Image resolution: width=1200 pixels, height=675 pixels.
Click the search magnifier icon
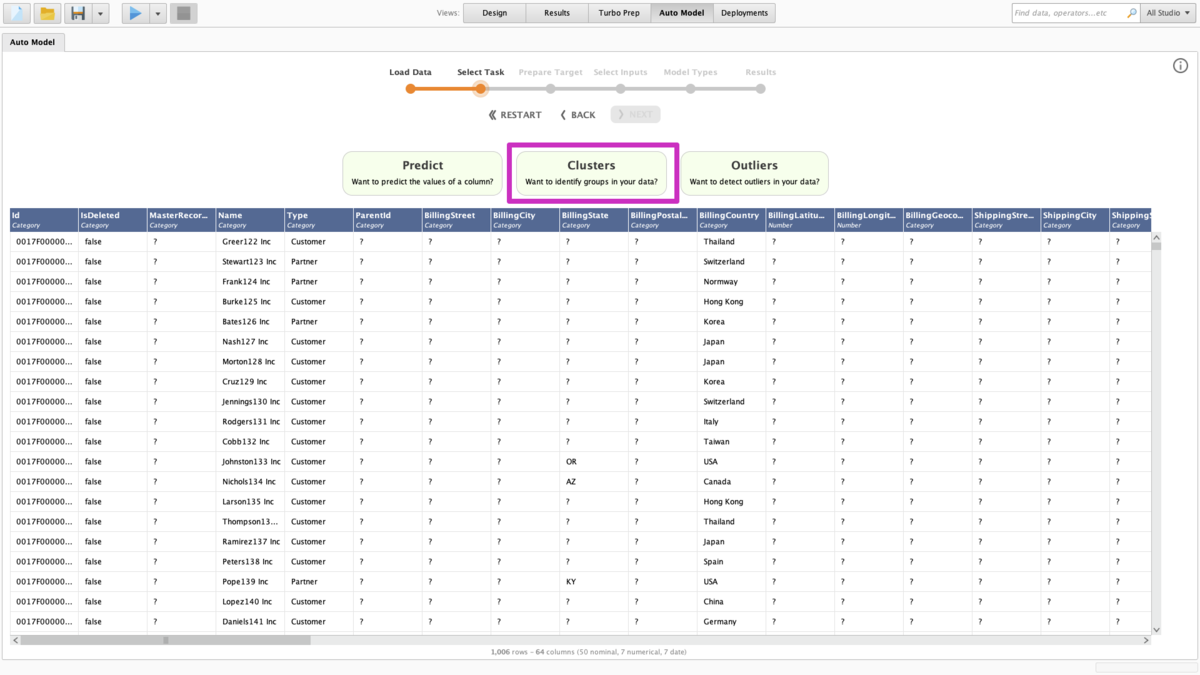tap(1131, 13)
